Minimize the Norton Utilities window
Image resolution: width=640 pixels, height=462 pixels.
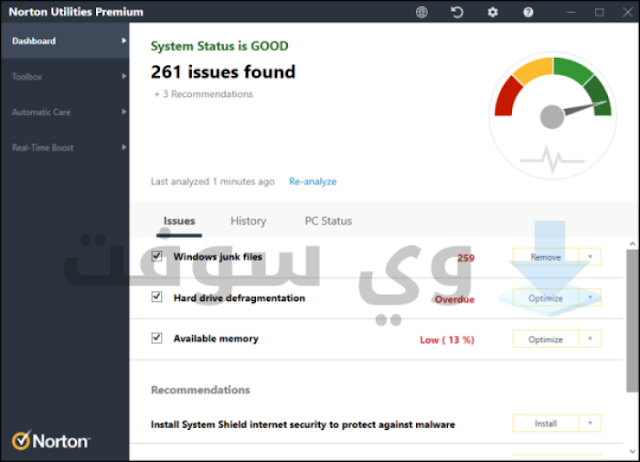coord(571,12)
